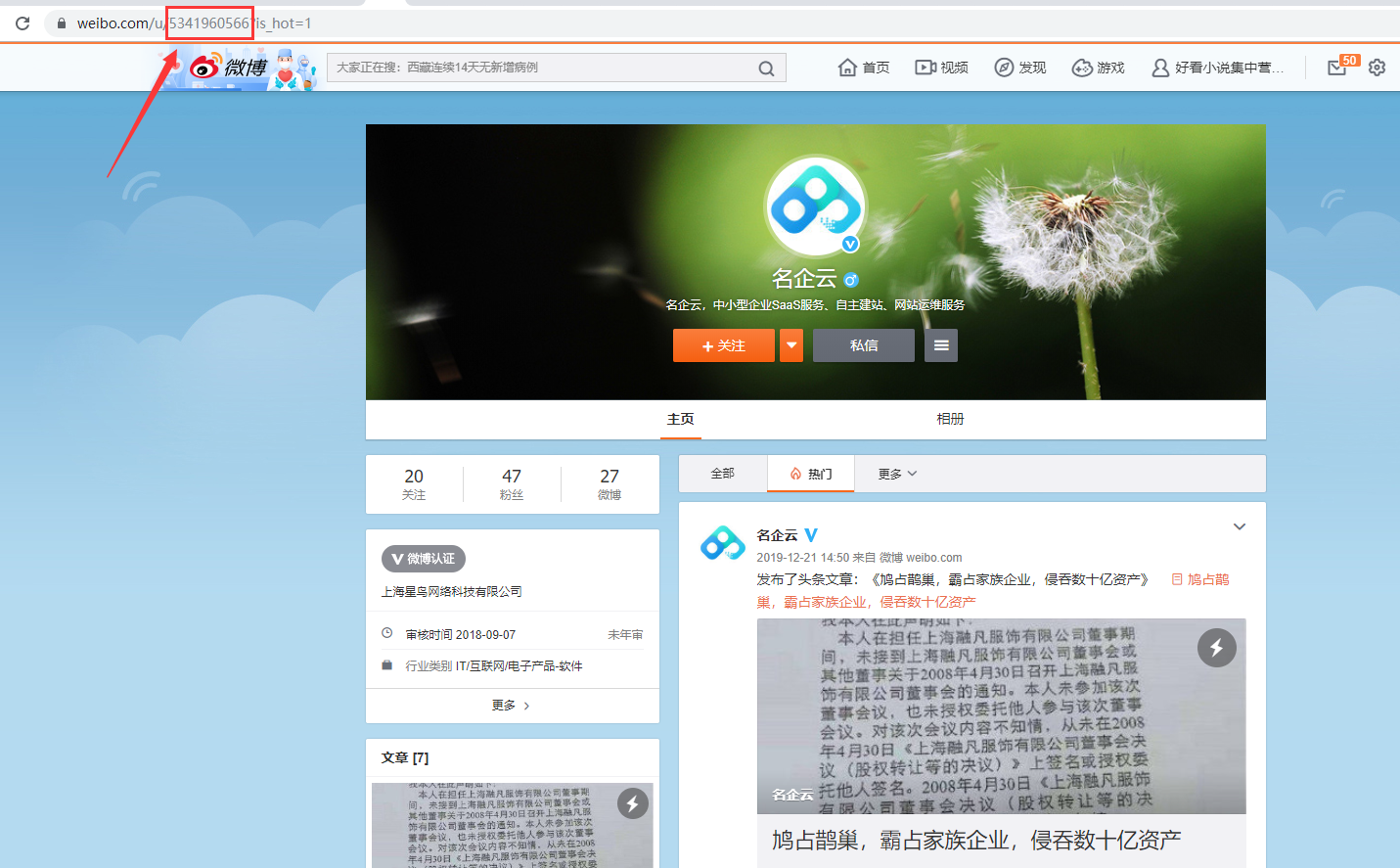Click the briefcase icon beside 行业类别
This screenshot has width=1400, height=868.
[386, 665]
